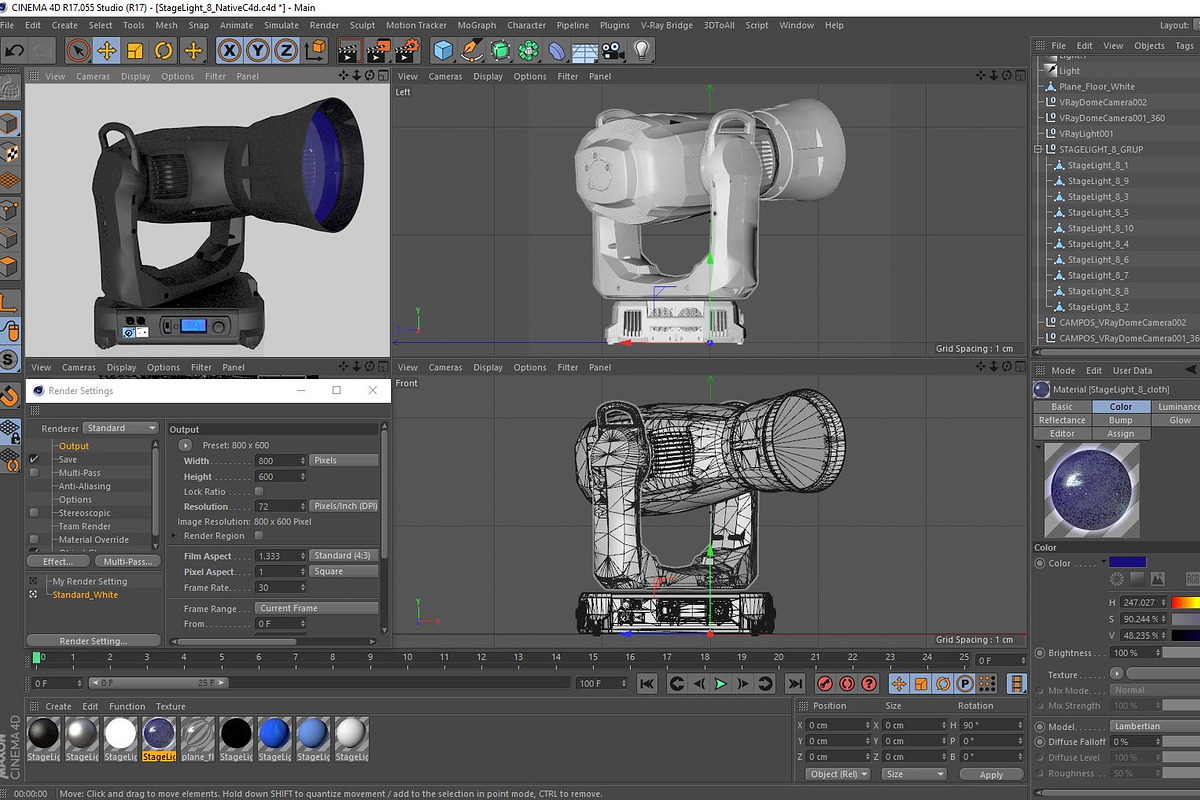Screen dimensions: 1200x800
Task: Go to start of timeline
Action: (x=647, y=684)
